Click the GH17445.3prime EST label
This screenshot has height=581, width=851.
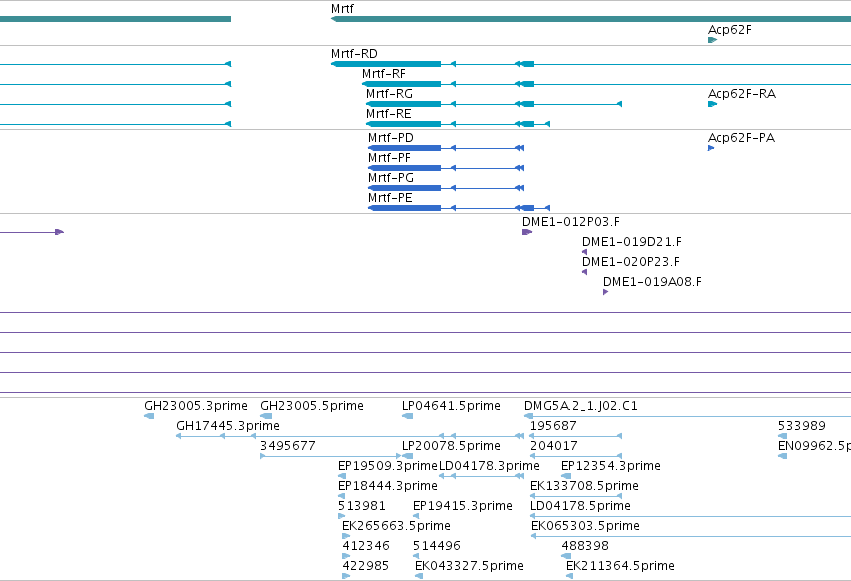click(228, 426)
